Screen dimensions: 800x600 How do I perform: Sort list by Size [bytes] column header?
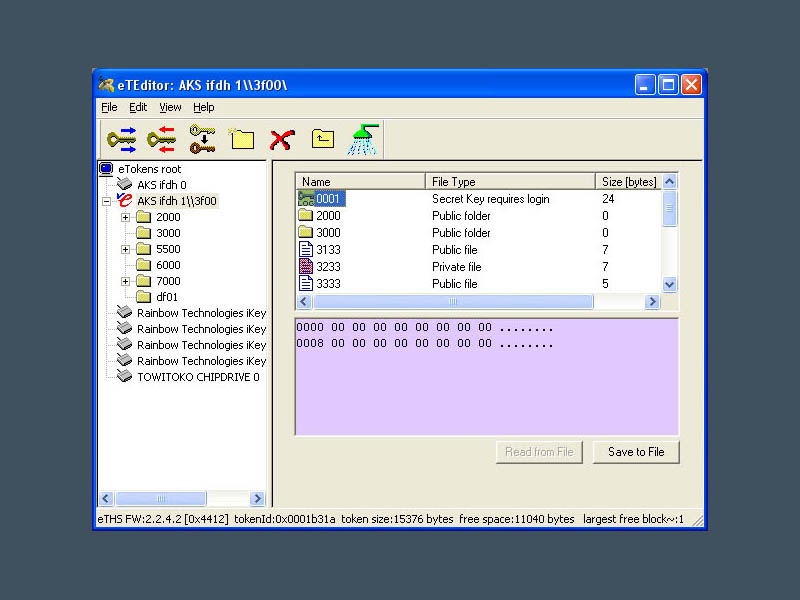[628, 182]
